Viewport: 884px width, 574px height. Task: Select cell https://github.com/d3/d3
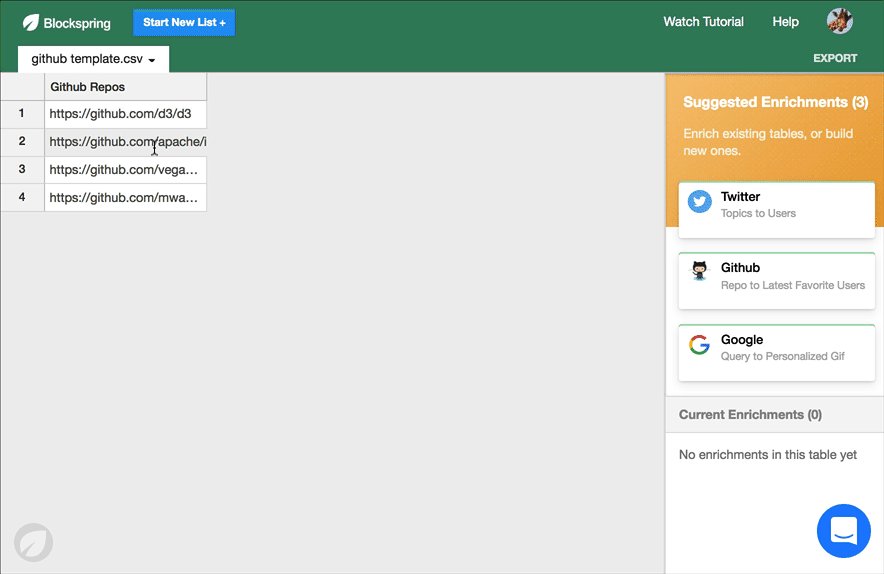[125, 114]
